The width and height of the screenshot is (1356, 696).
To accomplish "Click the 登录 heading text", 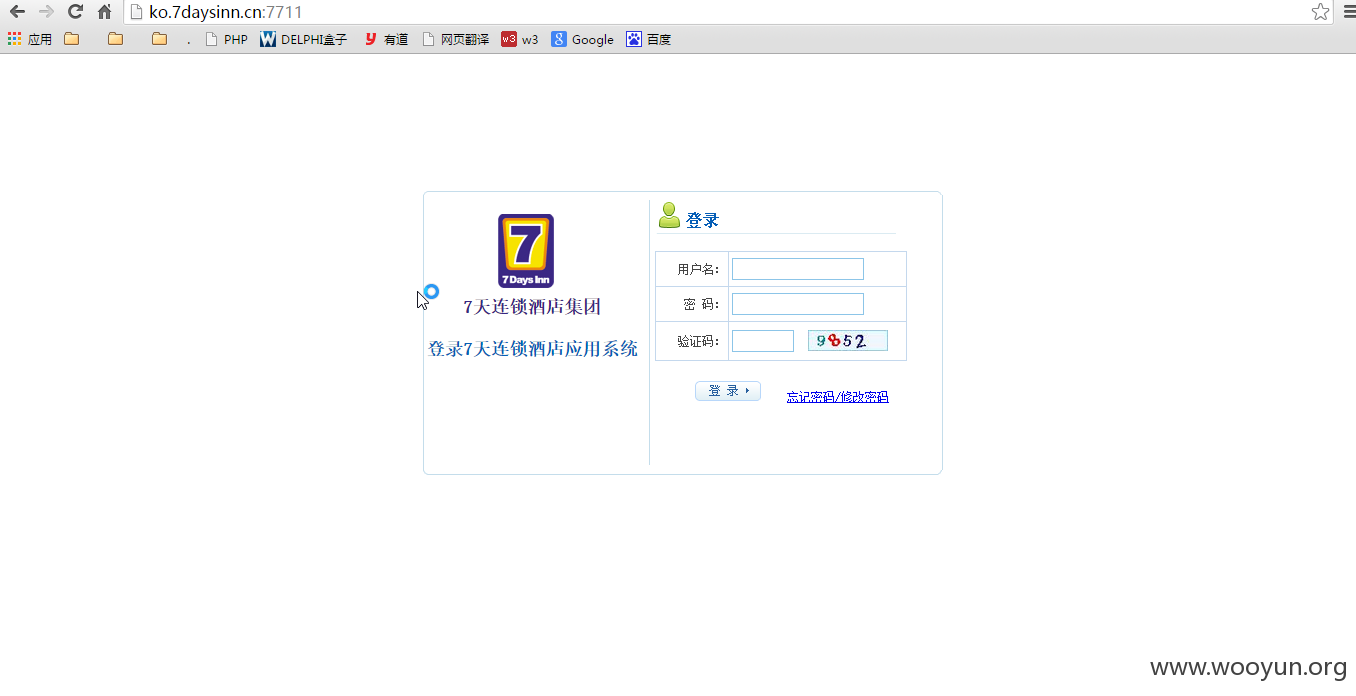I will [702, 220].
